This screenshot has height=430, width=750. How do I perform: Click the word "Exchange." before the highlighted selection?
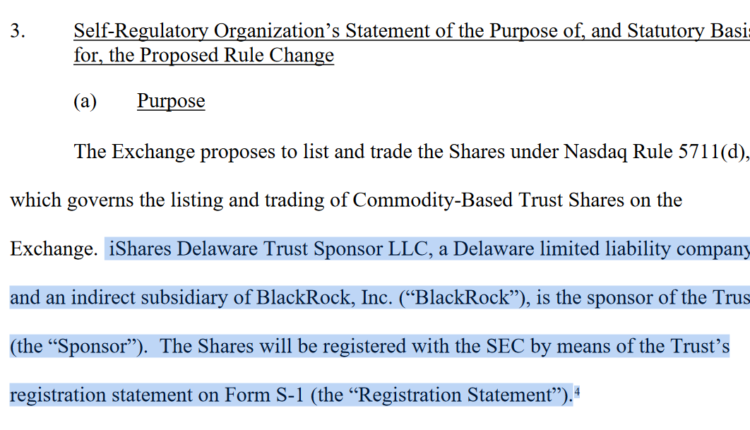pyautogui.click(x=54, y=249)
